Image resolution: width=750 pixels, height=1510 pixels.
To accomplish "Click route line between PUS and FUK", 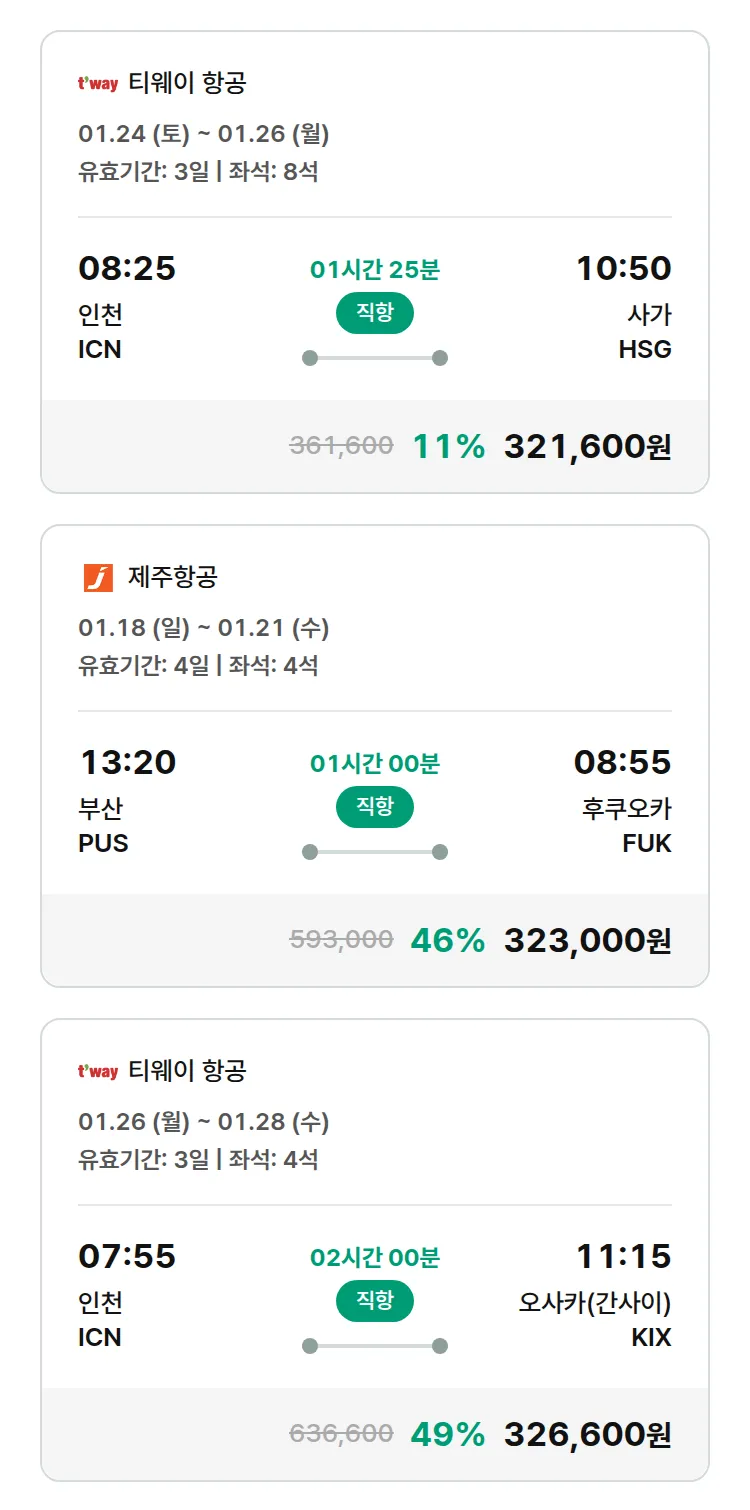I will tap(374, 852).
